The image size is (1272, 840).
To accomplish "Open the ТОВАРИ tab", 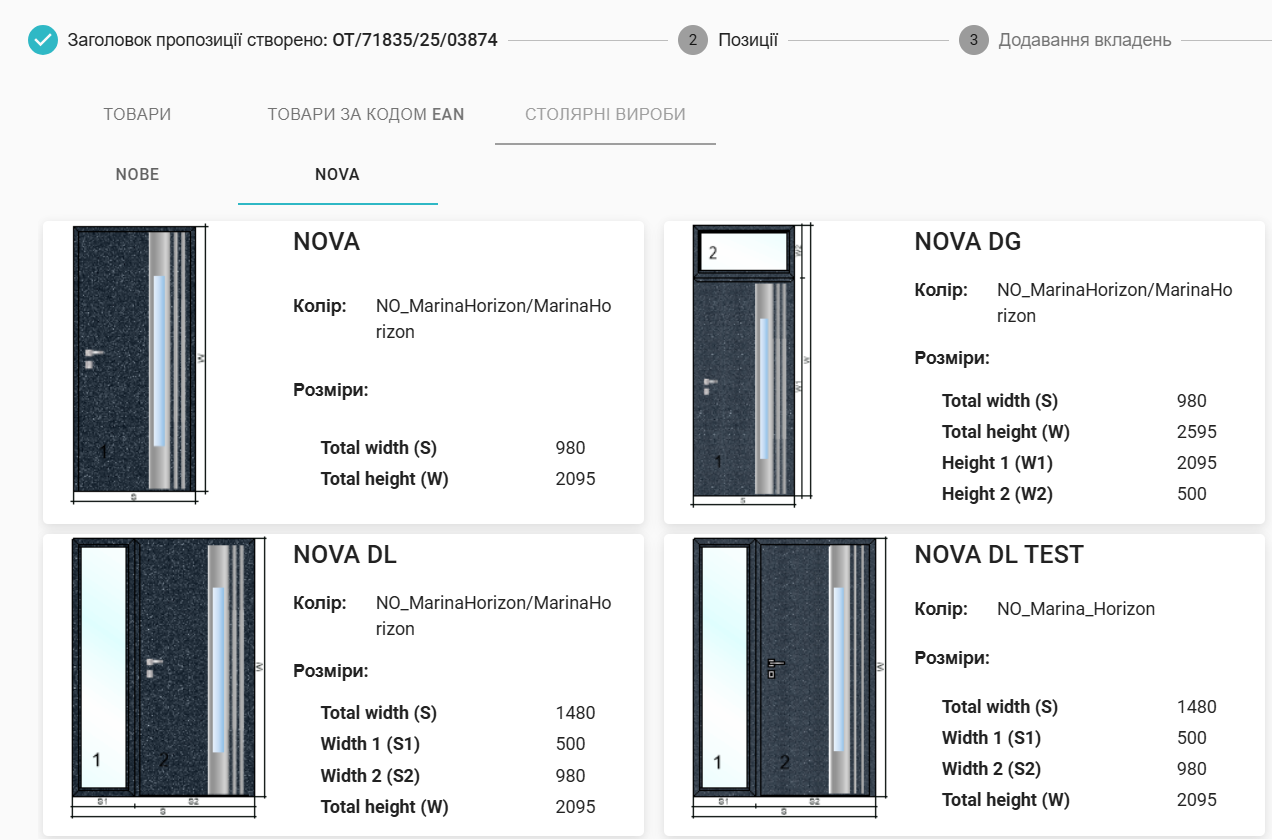I will point(137,114).
